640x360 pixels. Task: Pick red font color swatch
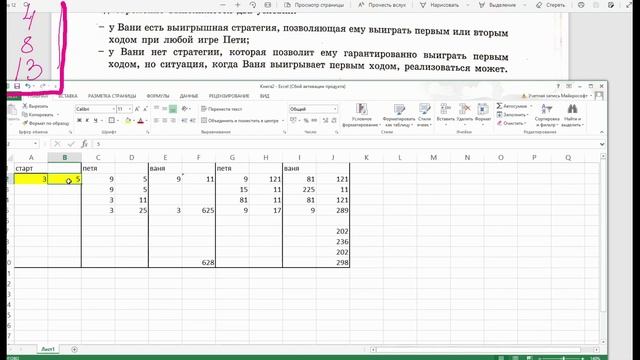point(141,120)
